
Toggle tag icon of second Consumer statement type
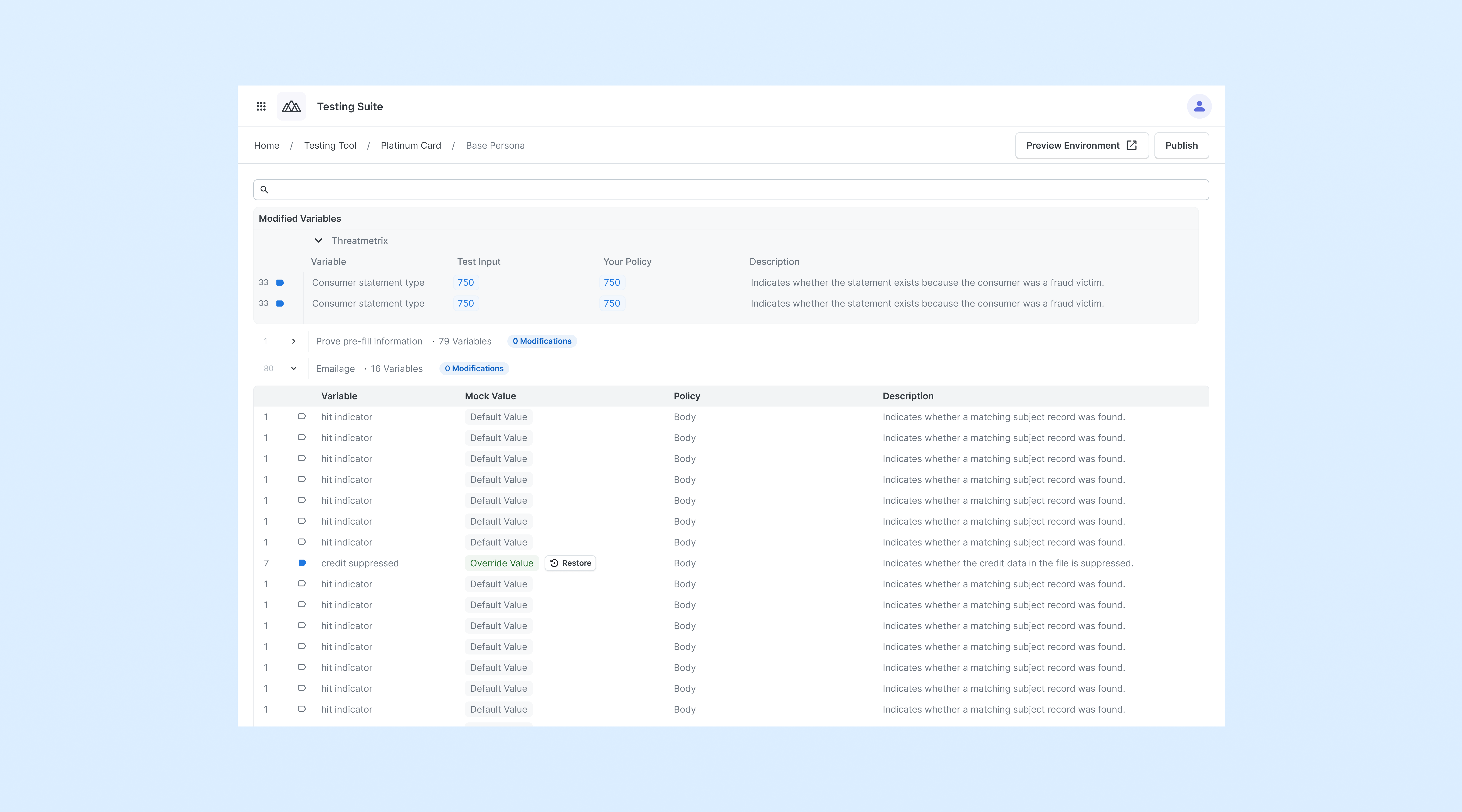[280, 304]
